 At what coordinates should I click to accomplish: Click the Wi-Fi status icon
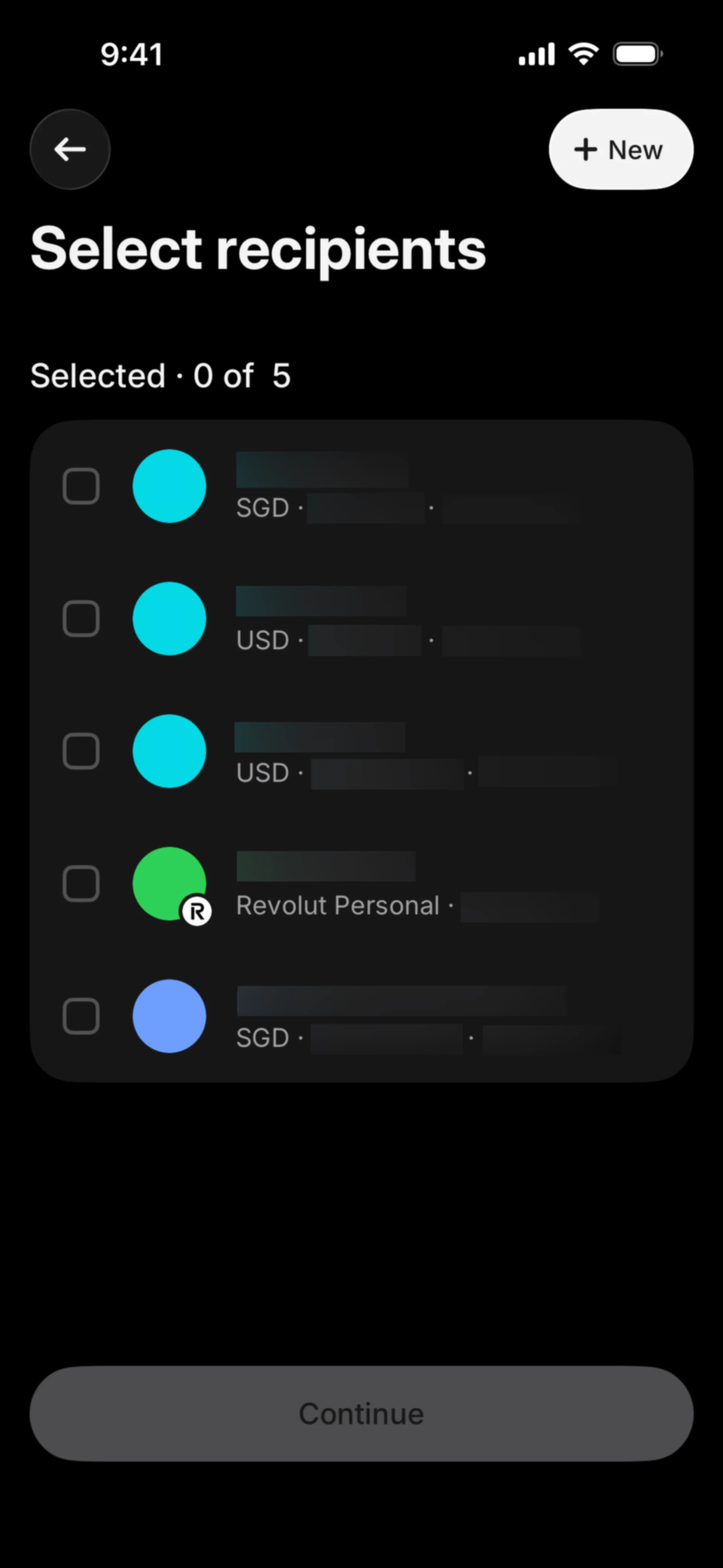(x=584, y=54)
